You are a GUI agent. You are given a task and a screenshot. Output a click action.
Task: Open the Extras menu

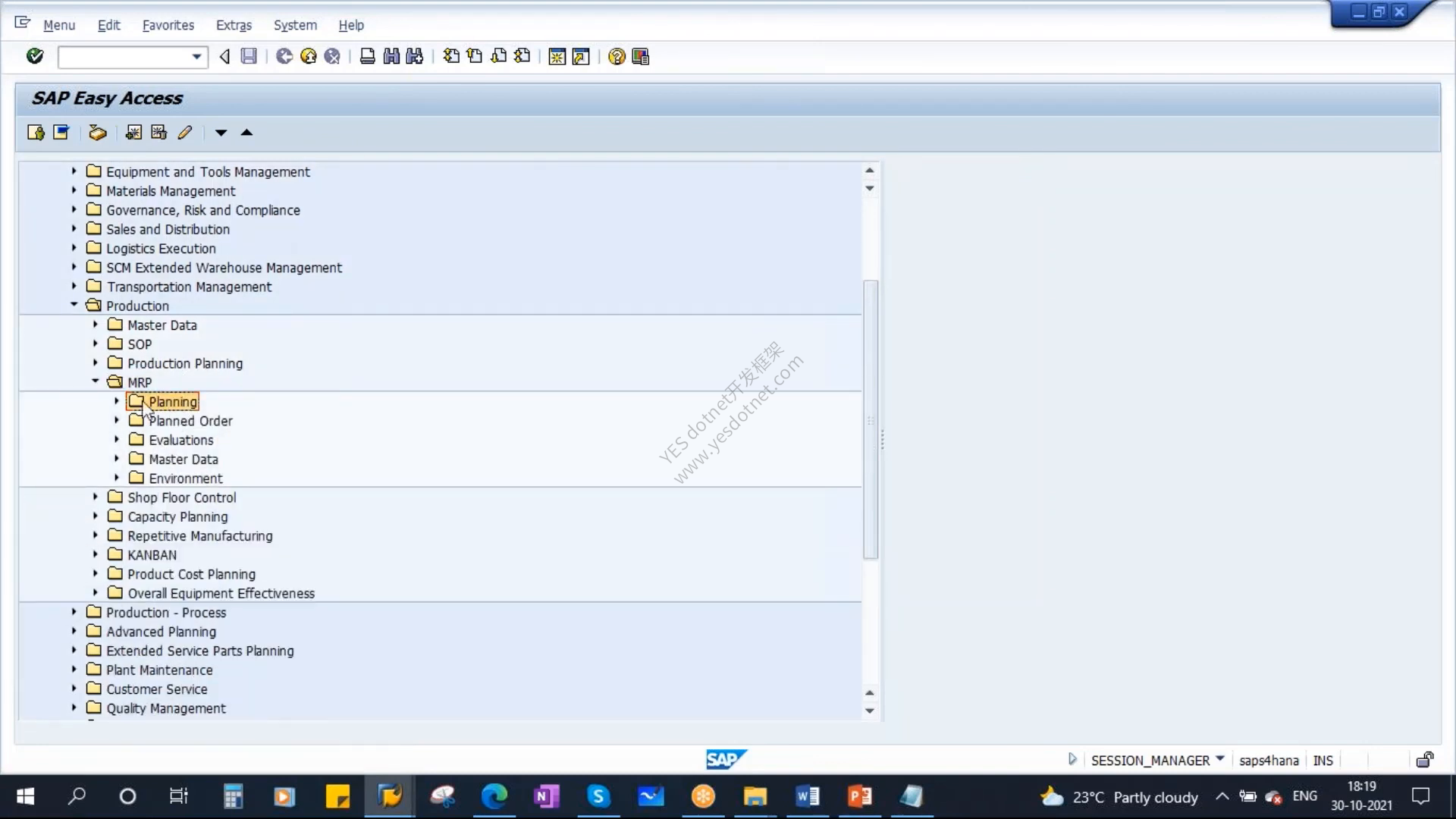pos(234,25)
